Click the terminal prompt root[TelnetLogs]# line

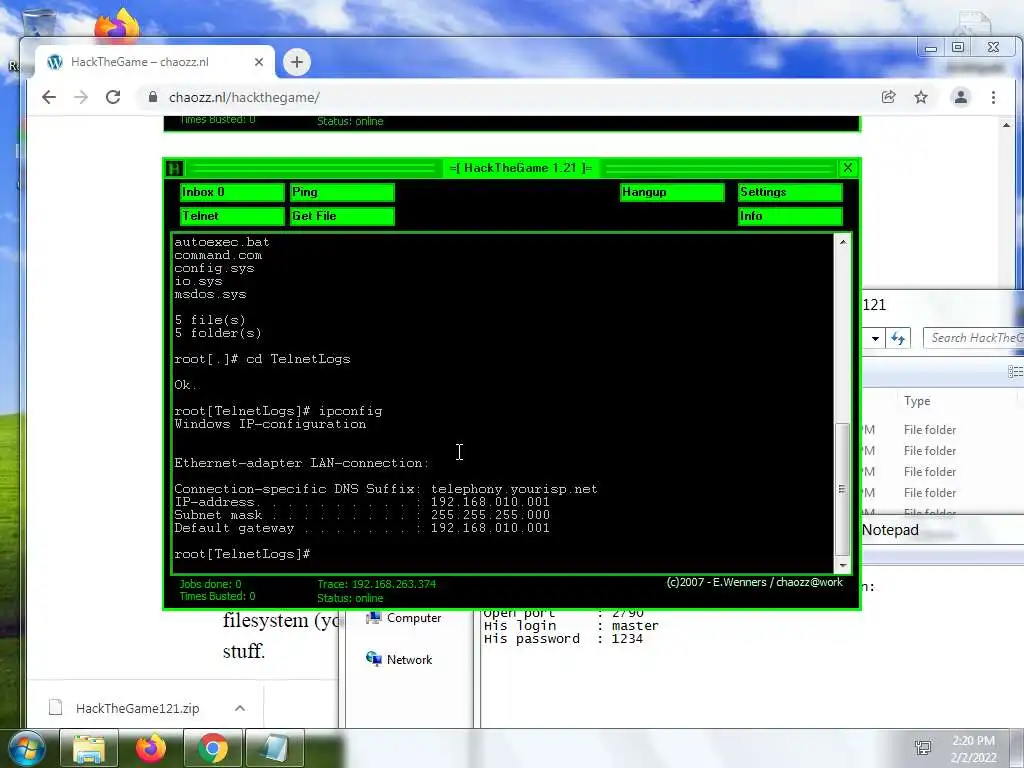point(242,554)
